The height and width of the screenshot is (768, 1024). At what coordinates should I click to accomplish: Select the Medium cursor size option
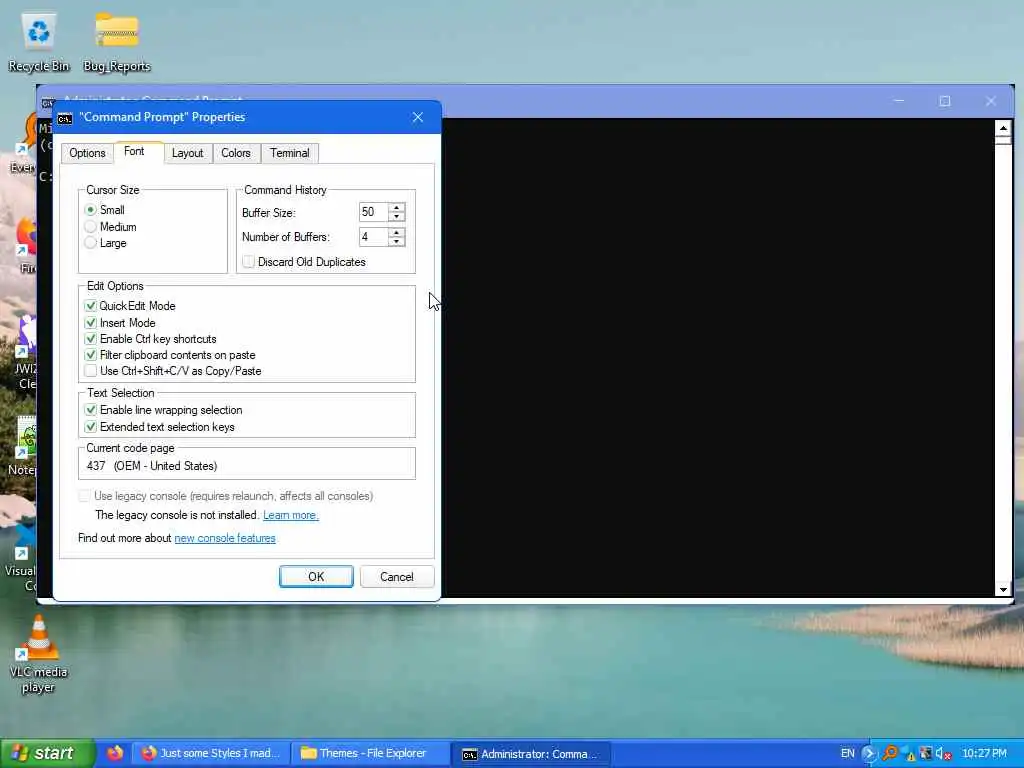[91, 227]
